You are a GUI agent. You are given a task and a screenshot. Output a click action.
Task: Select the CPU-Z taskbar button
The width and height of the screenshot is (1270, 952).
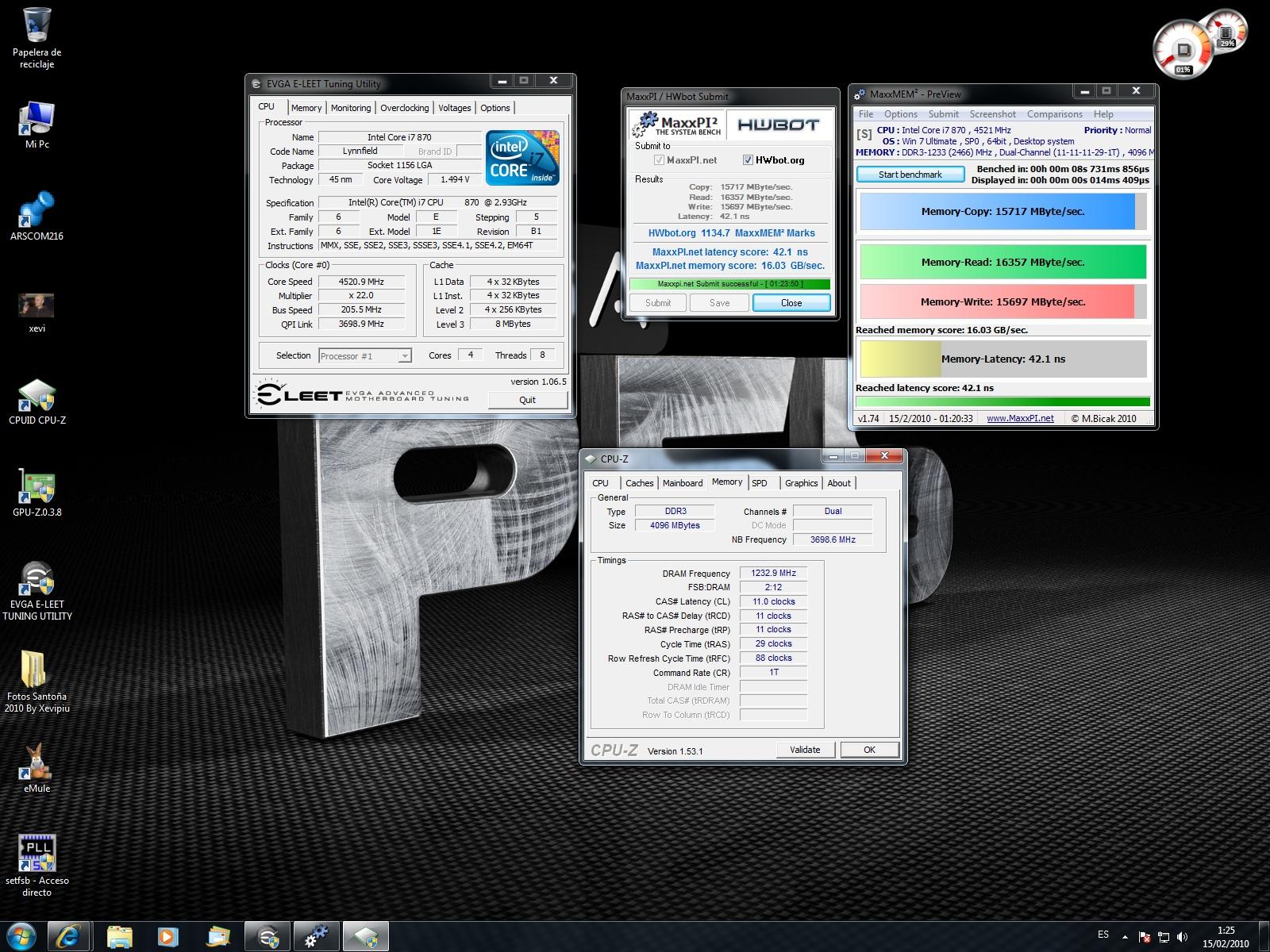click(x=365, y=936)
